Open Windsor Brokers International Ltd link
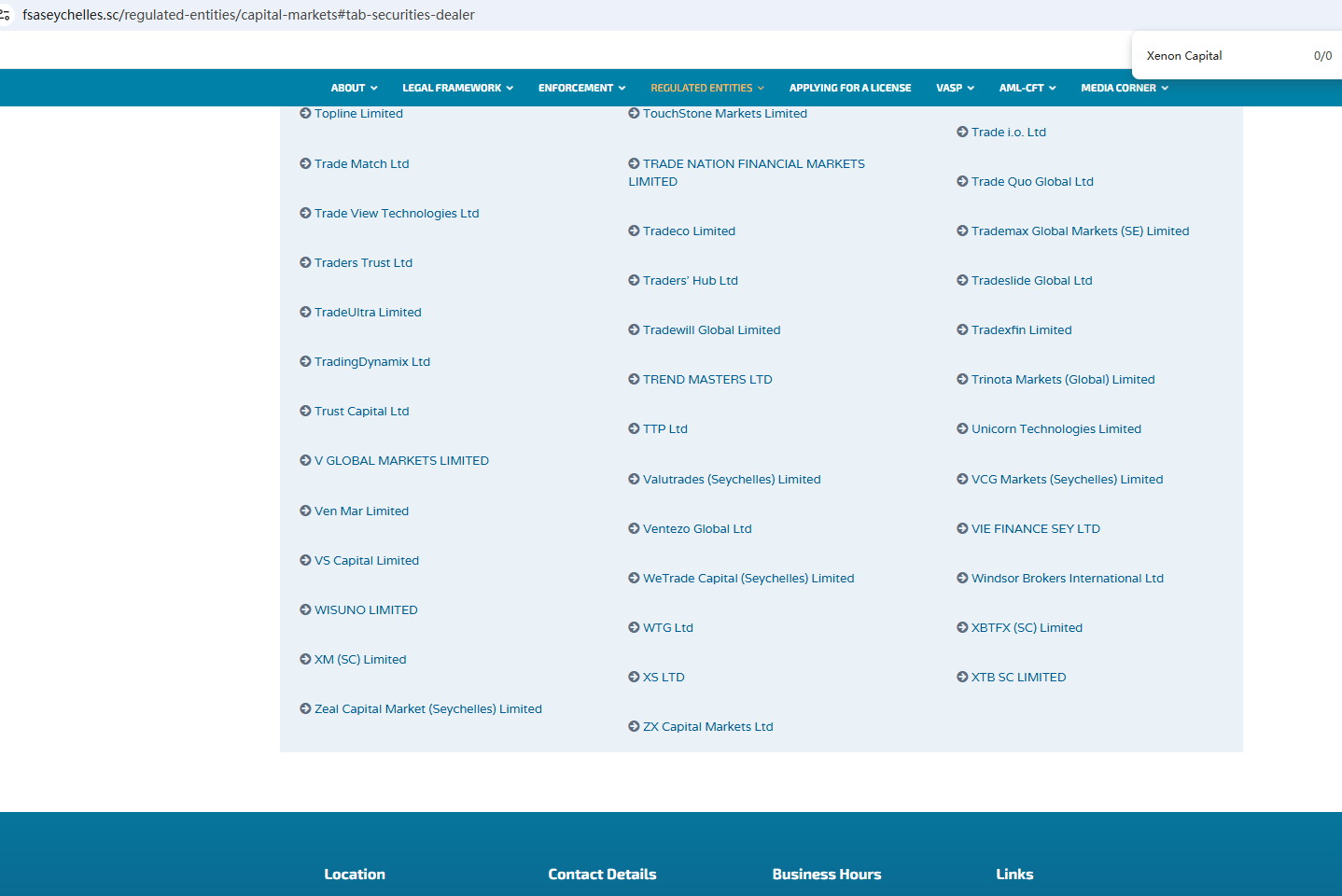Screen dimensions: 1342x896 pyautogui.click(x=1067, y=578)
